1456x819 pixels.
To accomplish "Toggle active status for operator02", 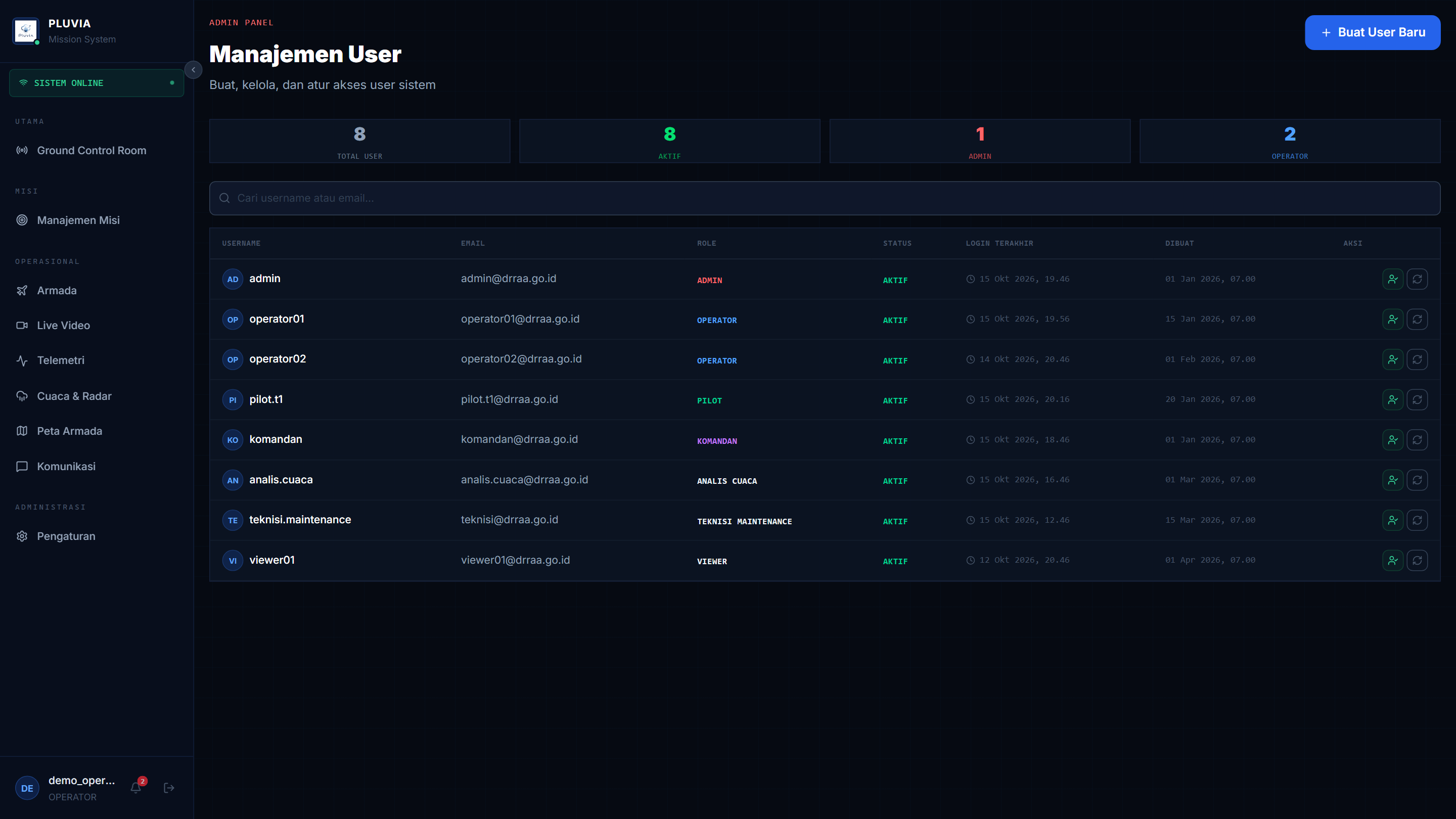I will (1393, 359).
